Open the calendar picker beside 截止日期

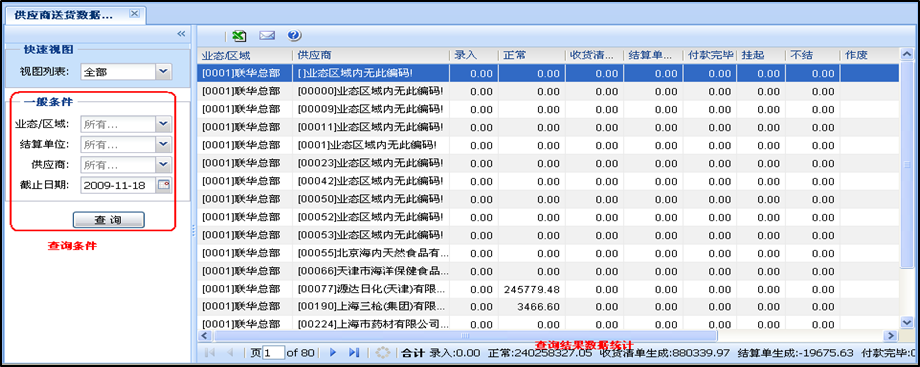click(x=164, y=185)
